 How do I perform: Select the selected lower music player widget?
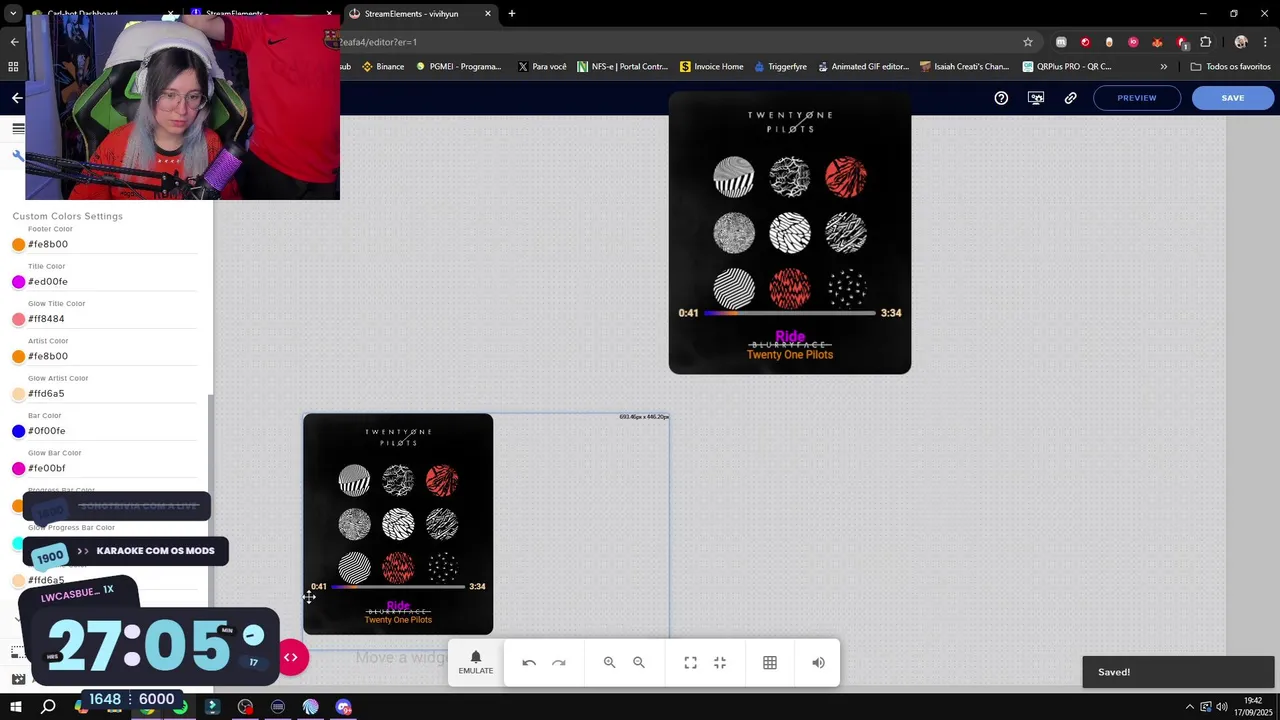(x=398, y=524)
